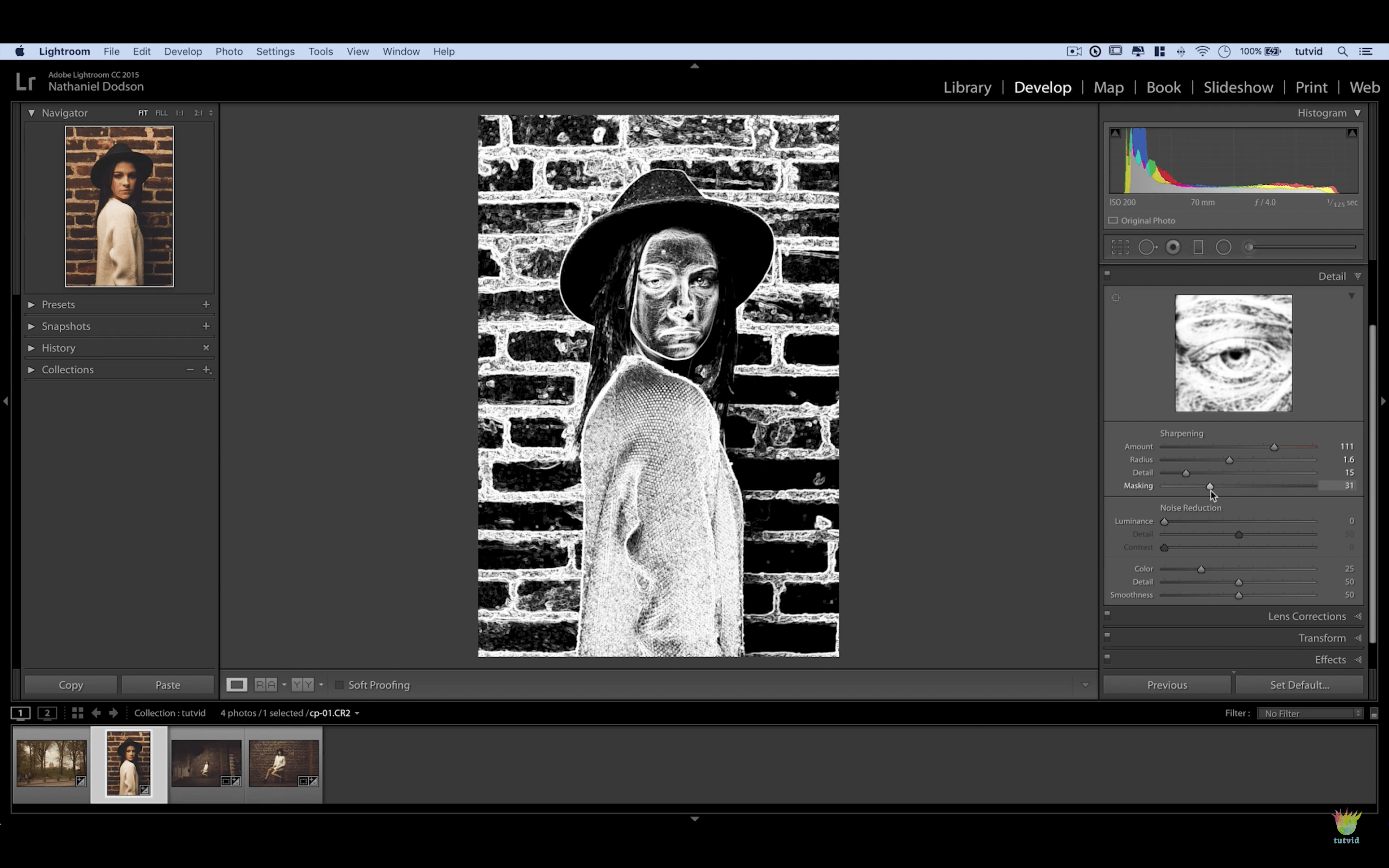The width and height of the screenshot is (1389, 868).
Task: Expand the History panel
Action: (x=31, y=348)
